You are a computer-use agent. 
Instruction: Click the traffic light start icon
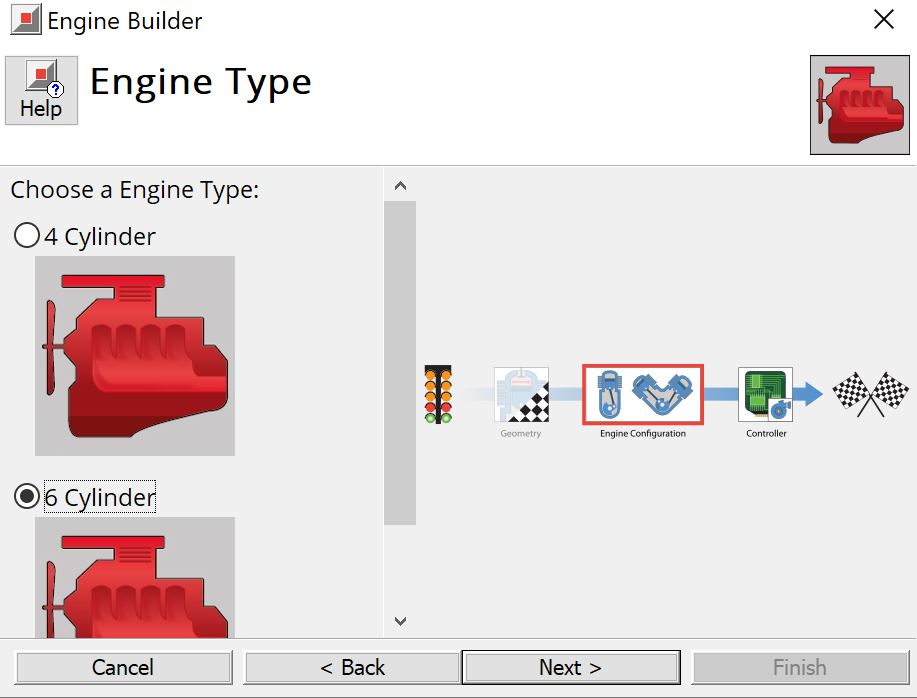437,394
